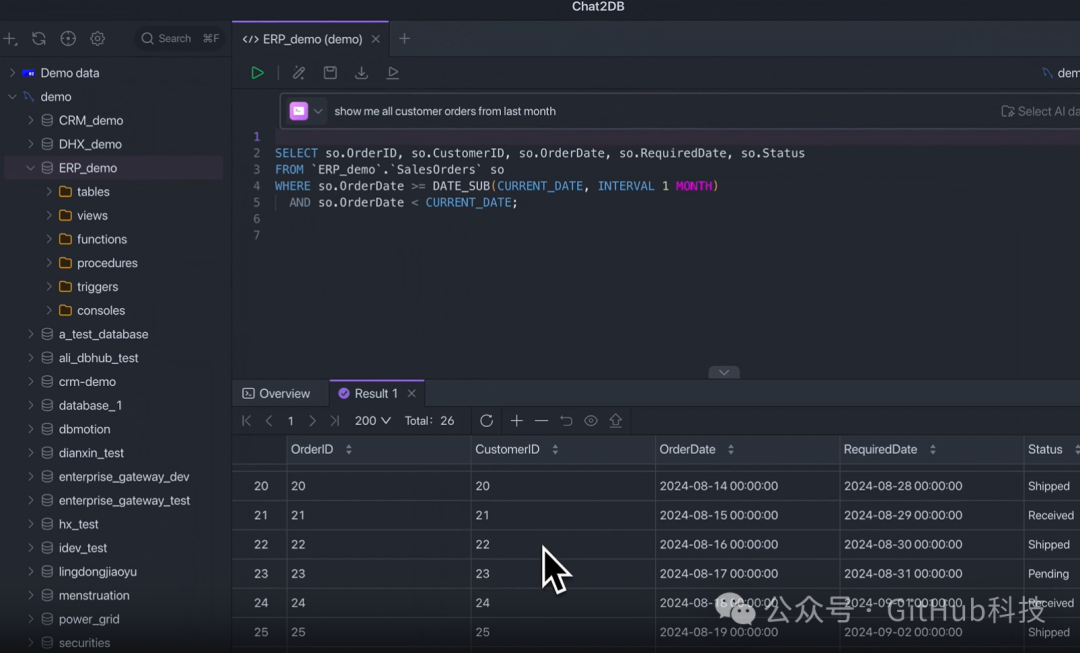Viewport: 1080px width, 653px height.
Task: Click the export results upload icon
Action: [x=615, y=421]
